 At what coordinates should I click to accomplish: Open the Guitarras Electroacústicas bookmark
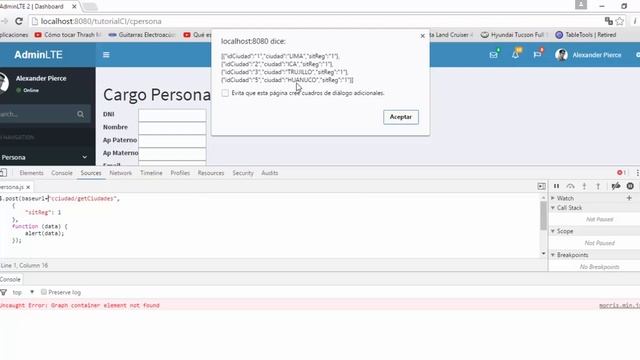pyautogui.click(x=142, y=35)
